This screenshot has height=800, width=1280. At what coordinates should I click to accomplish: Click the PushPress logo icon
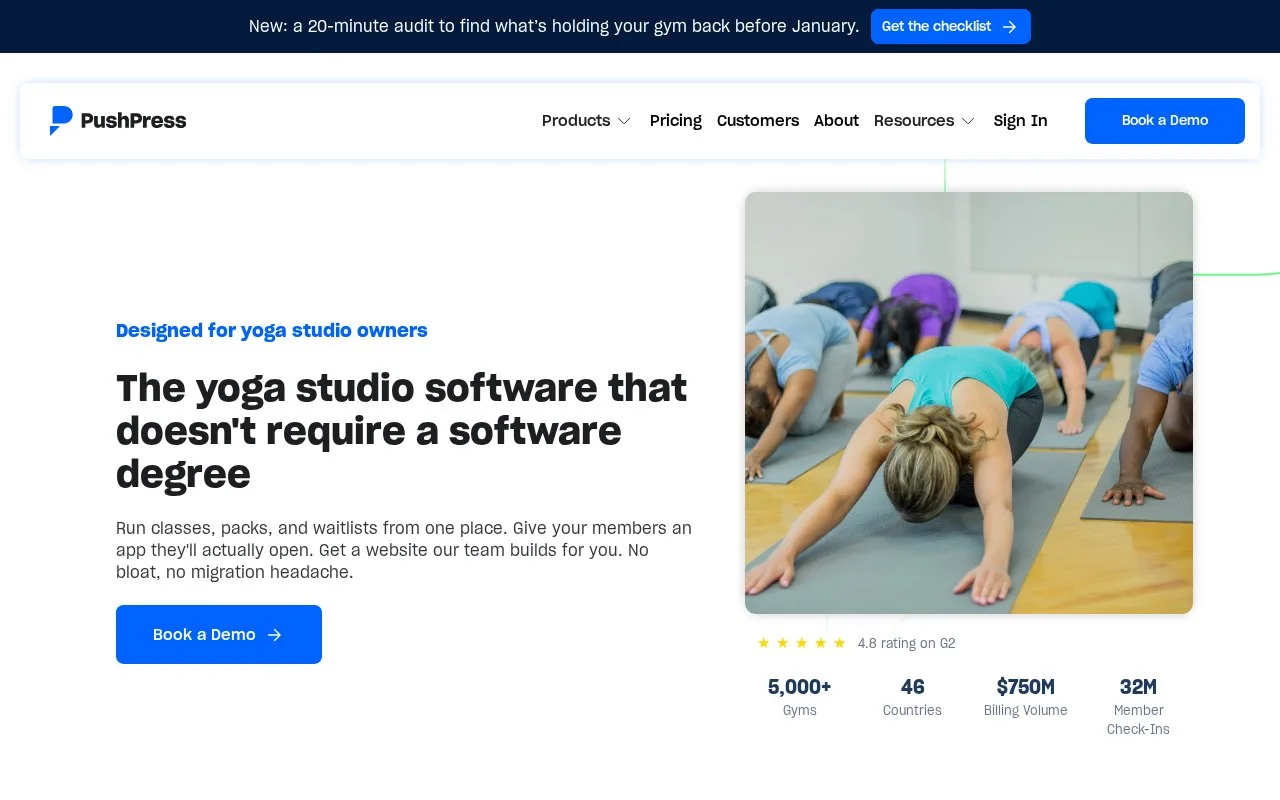point(61,121)
